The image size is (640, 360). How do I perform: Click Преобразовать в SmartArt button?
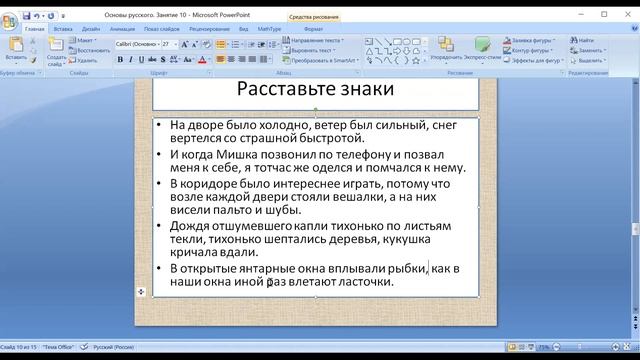point(321,60)
